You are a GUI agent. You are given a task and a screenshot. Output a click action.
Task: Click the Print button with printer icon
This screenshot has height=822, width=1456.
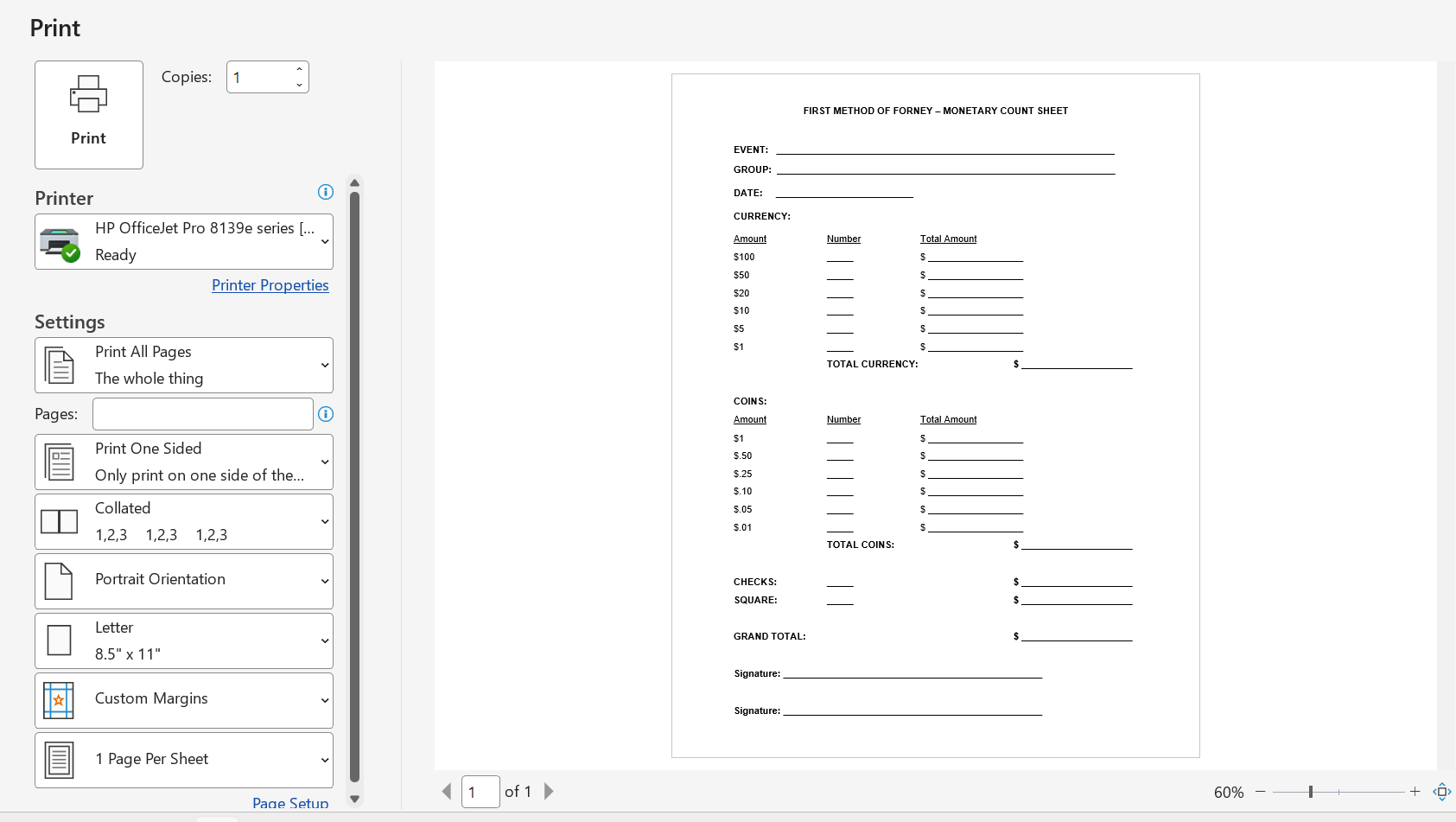click(x=88, y=115)
